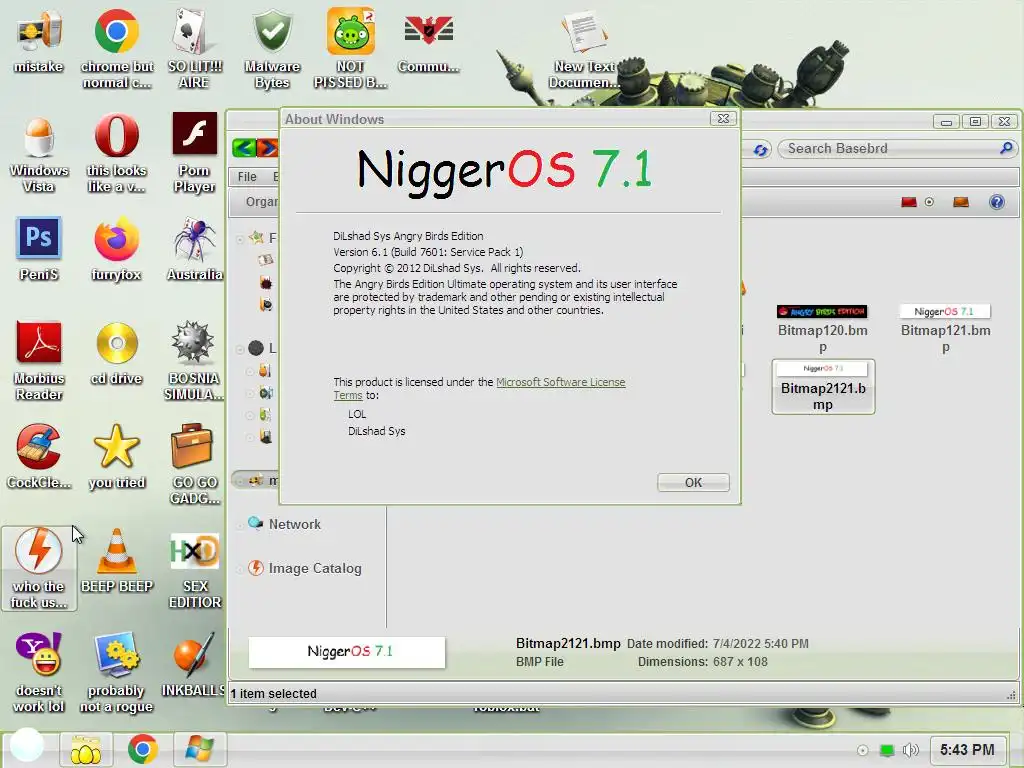Click the magnifier icon in the search box

tap(1006, 148)
